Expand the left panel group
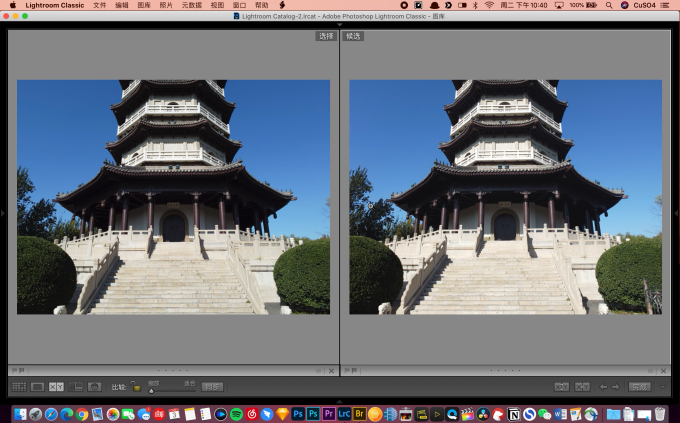The height and width of the screenshot is (423, 680). point(3,213)
